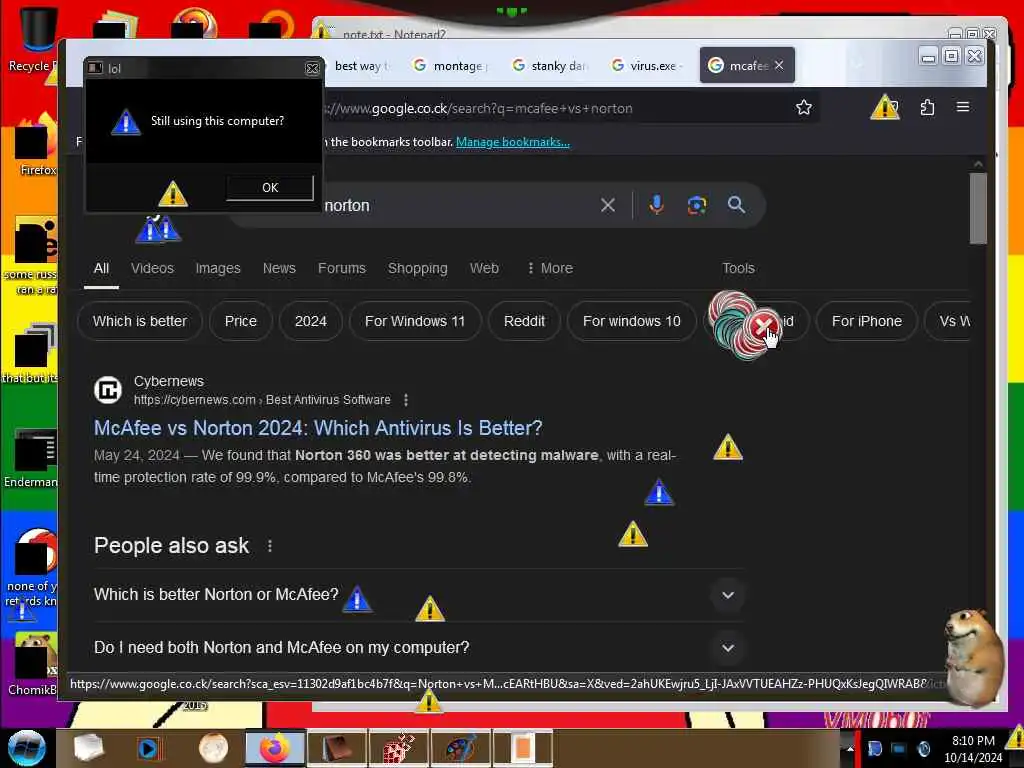Image resolution: width=1024 pixels, height=768 pixels.
Task: Click the "For windows 10" chip
Action: click(x=632, y=321)
